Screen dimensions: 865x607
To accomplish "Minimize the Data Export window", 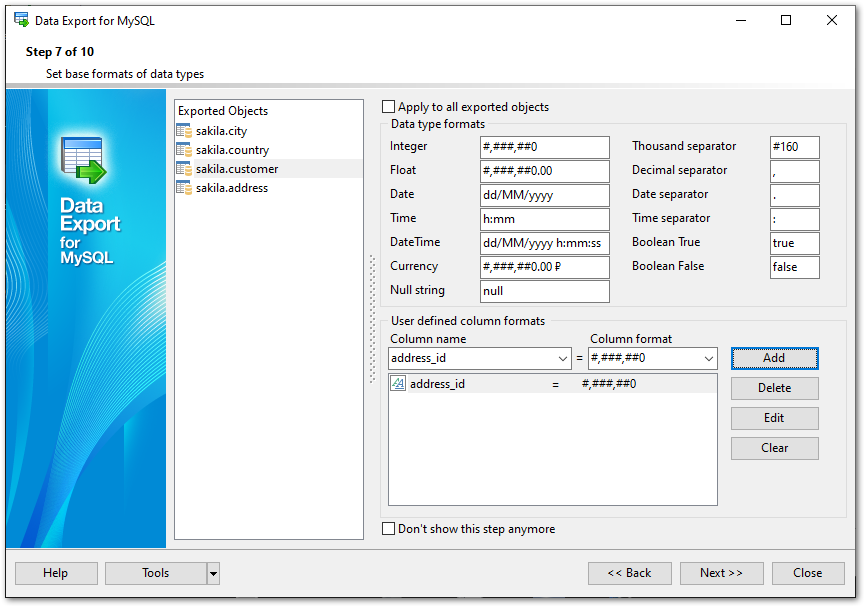I will pyautogui.click(x=741, y=20).
